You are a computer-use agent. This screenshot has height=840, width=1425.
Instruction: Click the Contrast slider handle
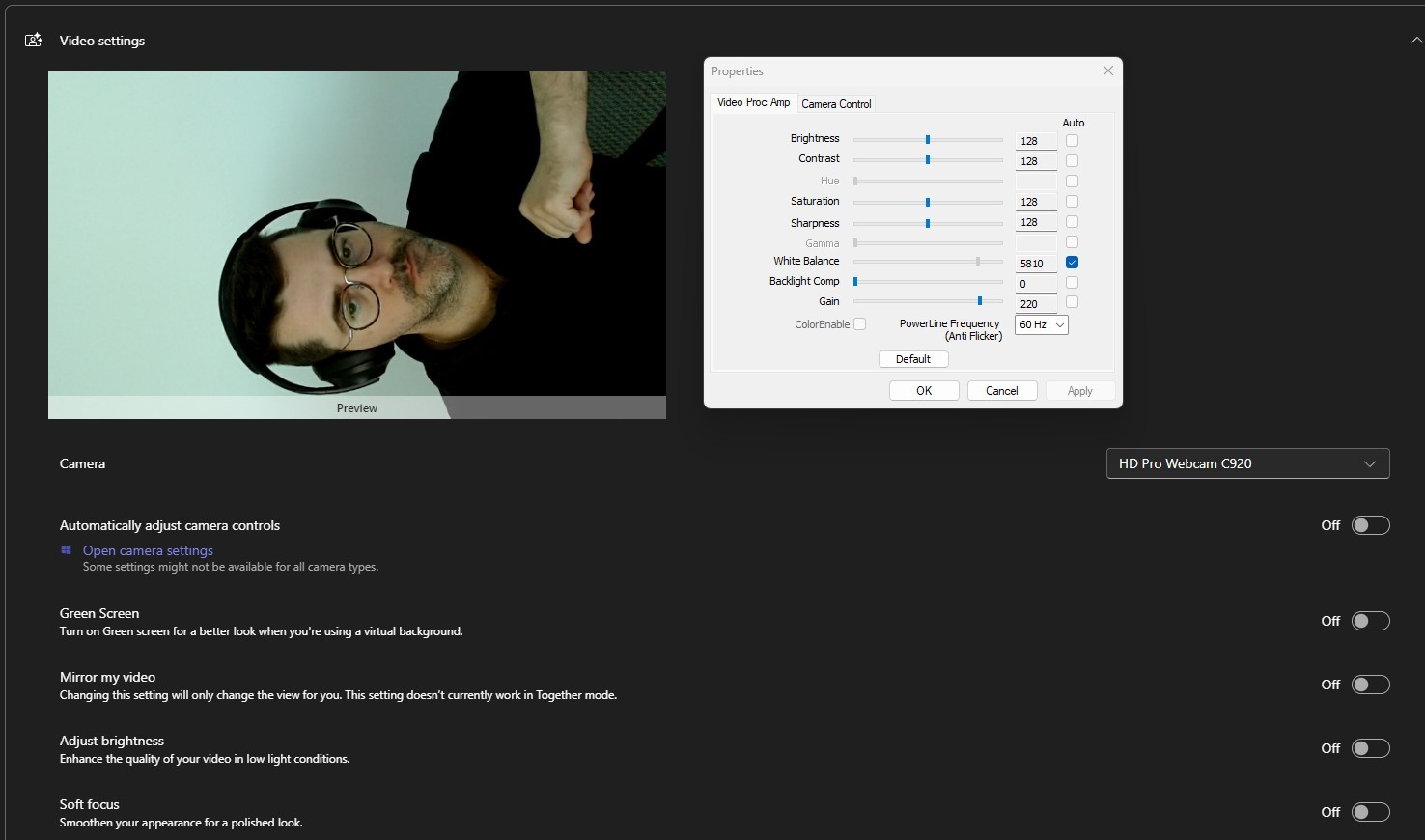[x=928, y=160]
